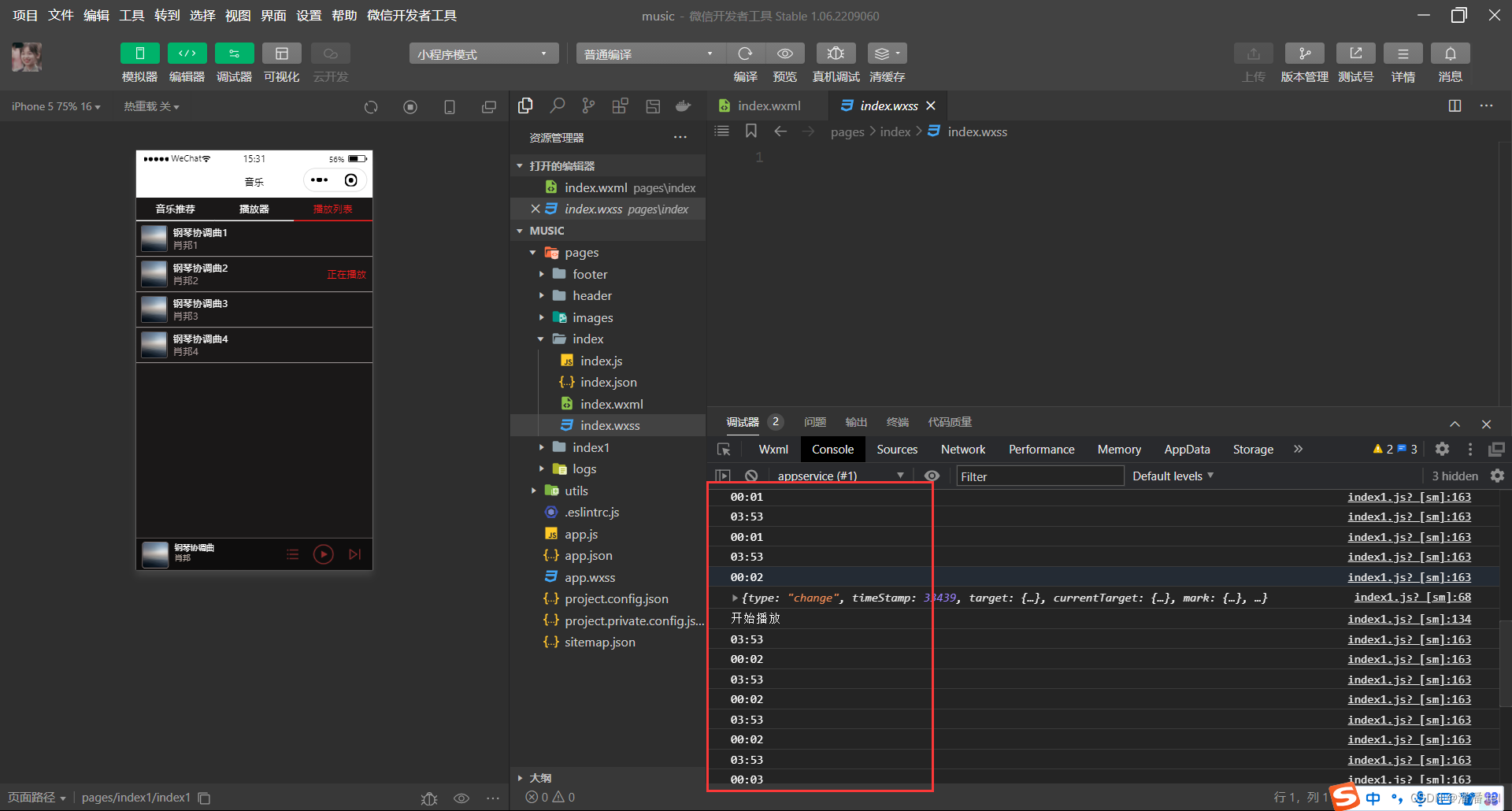1512x811 pixels.
Task: Close the index.wxss tab
Action: (931, 106)
